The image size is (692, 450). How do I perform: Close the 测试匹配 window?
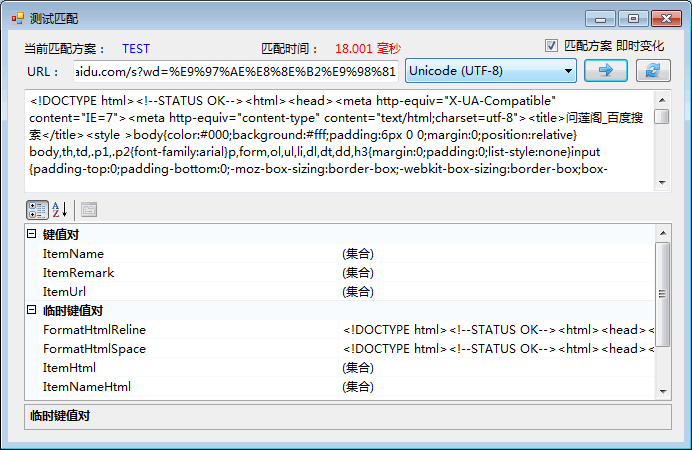click(666, 19)
